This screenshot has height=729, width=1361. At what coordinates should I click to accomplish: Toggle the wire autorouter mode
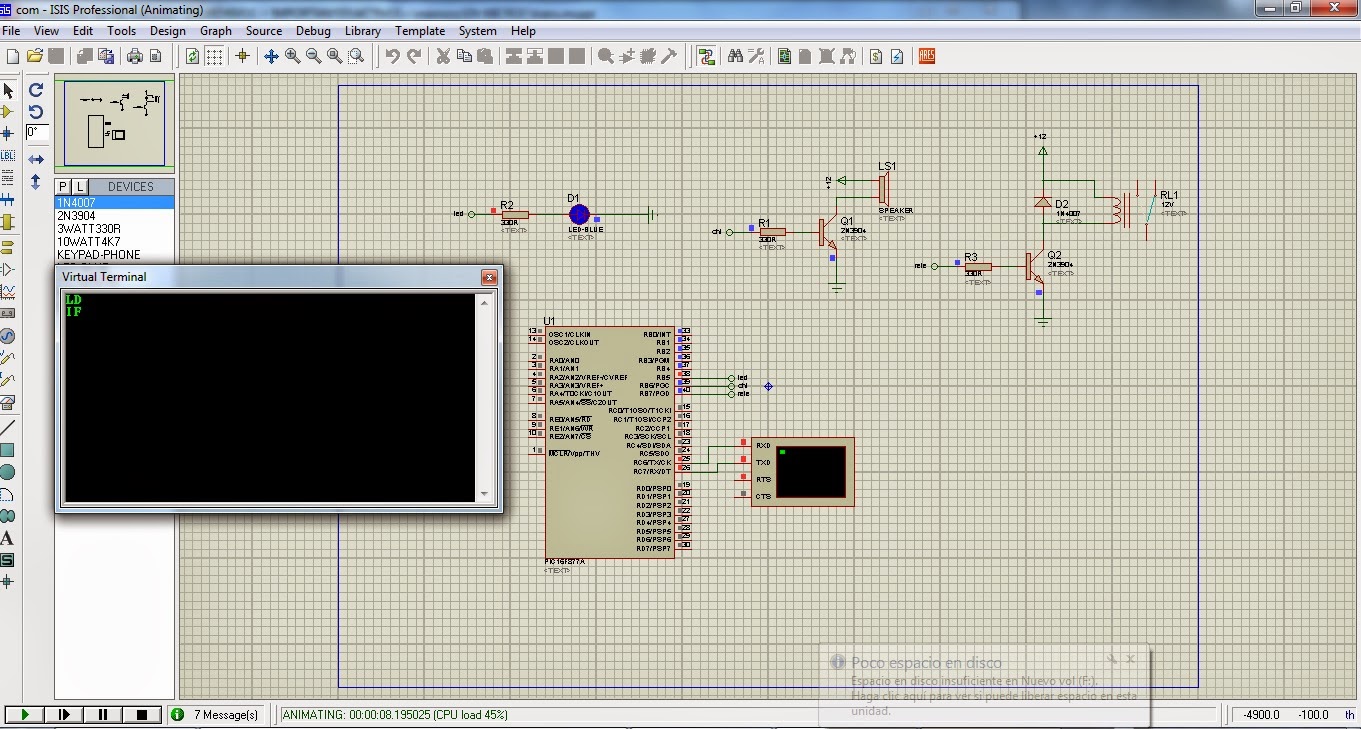pyautogui.click(x=706, y=57)
